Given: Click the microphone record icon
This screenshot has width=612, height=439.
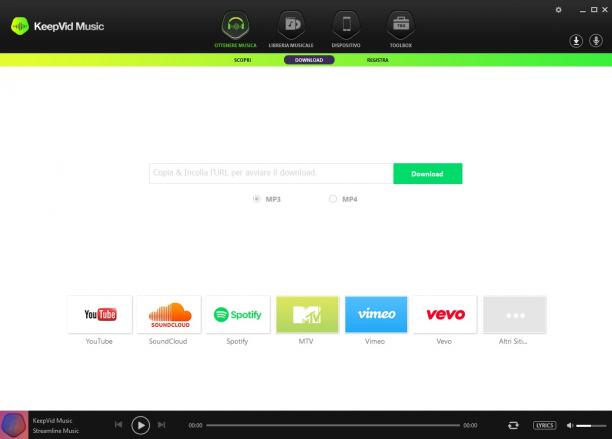Looking at the screenshot, I should tap(596, 41).
